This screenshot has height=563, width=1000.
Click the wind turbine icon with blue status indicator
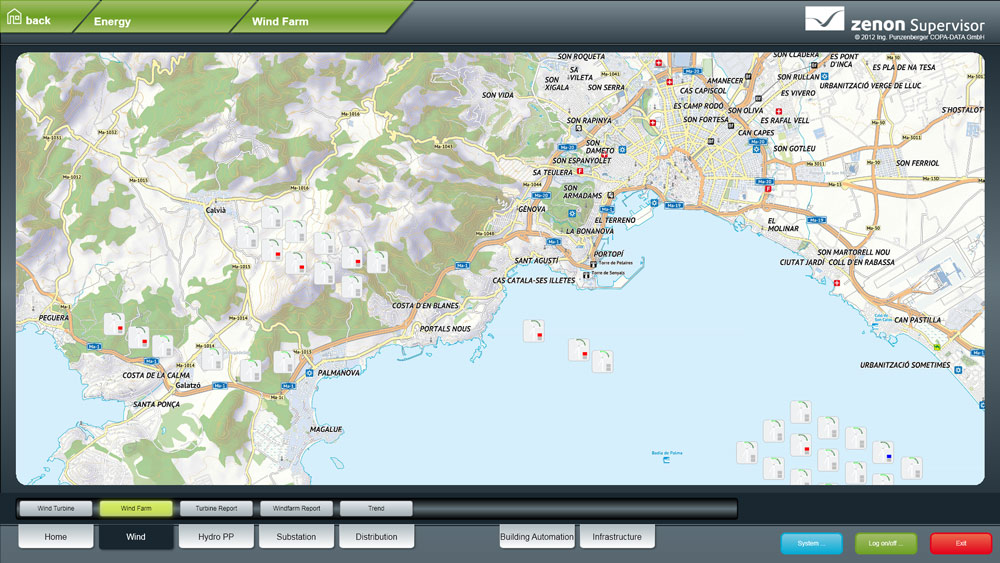[882, 452]
